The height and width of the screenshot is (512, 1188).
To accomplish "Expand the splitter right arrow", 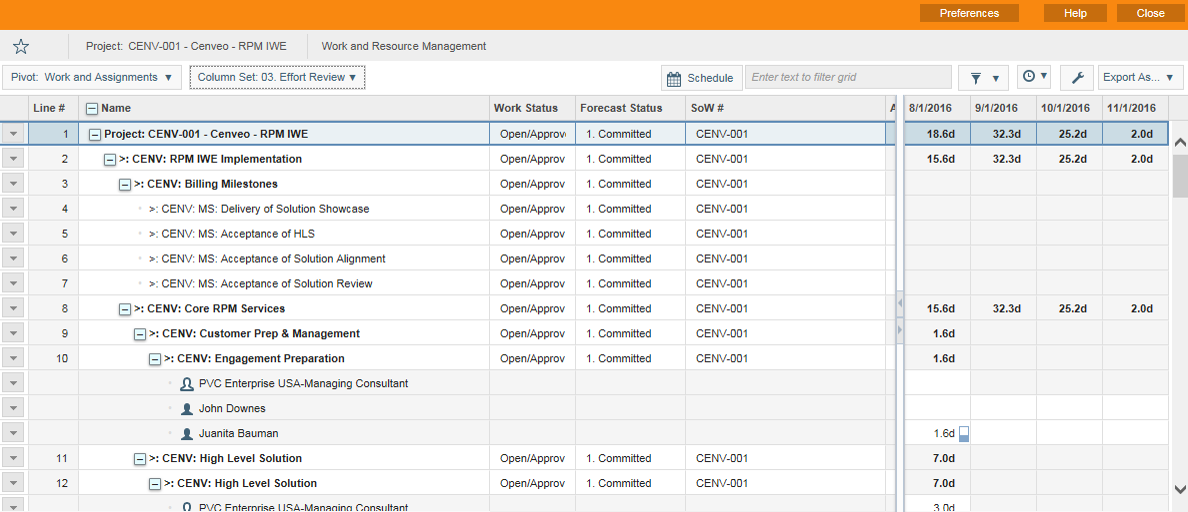I will click(x=900, y=329).
